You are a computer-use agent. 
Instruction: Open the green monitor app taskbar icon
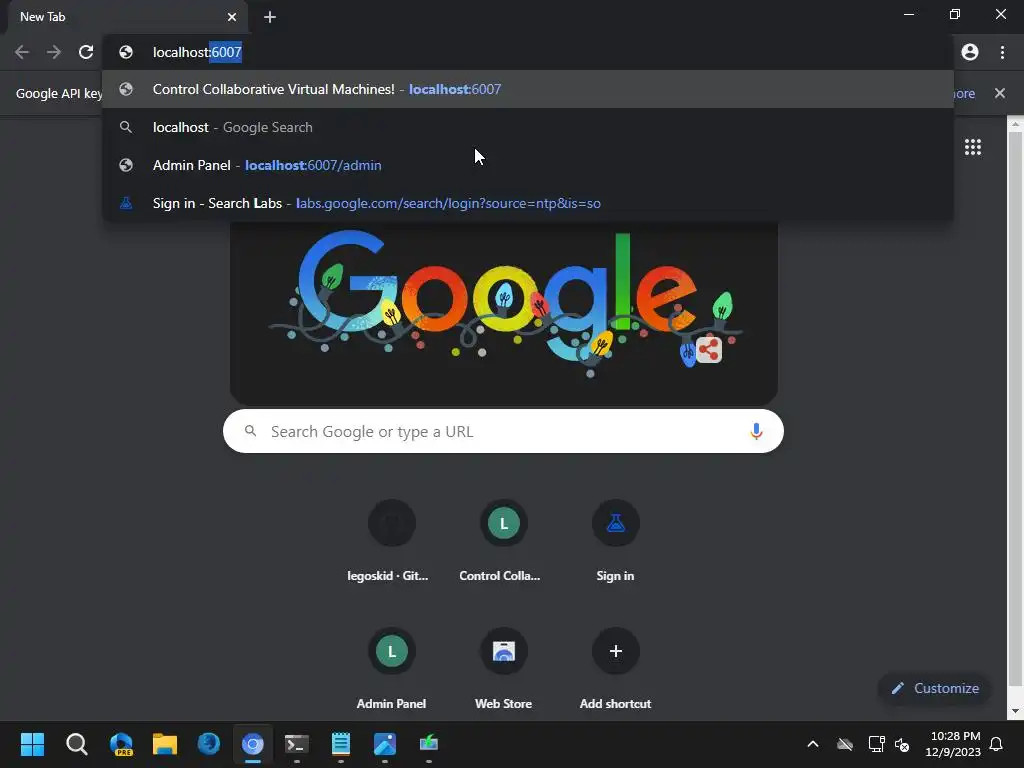click(x=428, y=744)
